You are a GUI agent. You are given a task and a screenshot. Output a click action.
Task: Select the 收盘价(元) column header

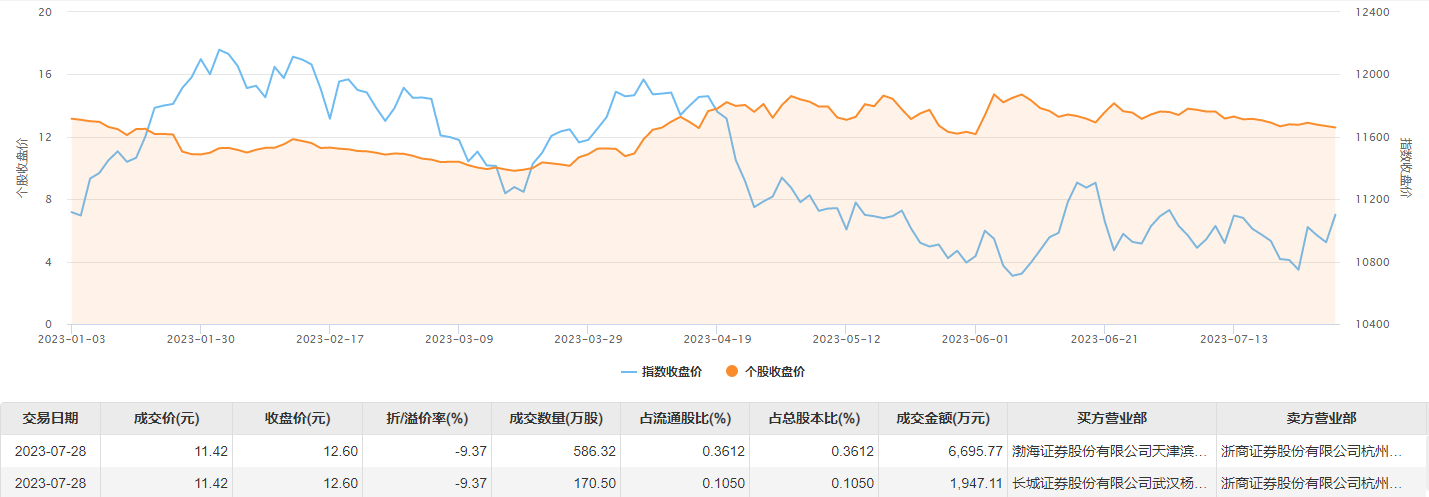pyautogui.click(x=297, y=419)
